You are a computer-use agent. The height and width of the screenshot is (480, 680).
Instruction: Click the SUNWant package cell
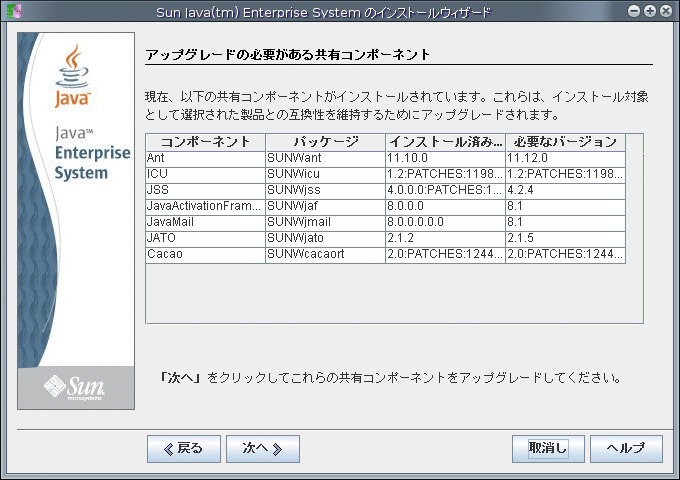coord(326,158)
